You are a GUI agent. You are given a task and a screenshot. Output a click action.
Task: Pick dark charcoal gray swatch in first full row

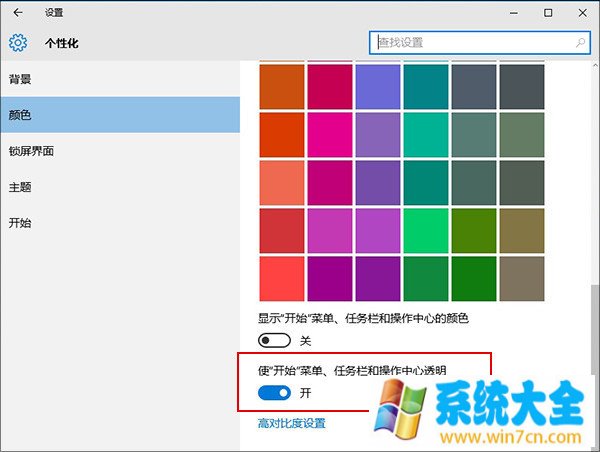522,87
